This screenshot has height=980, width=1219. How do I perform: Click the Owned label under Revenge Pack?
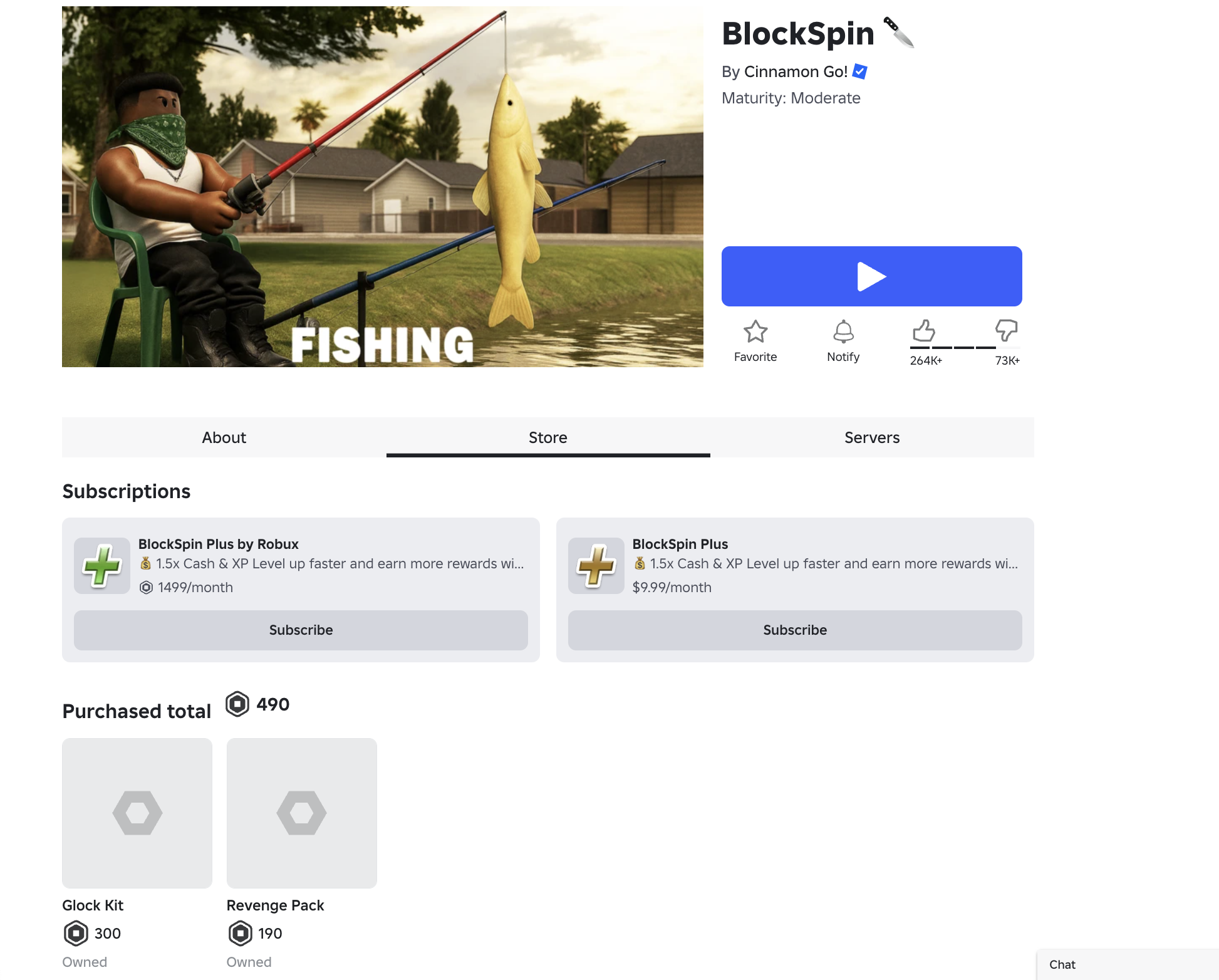[249, 962]
